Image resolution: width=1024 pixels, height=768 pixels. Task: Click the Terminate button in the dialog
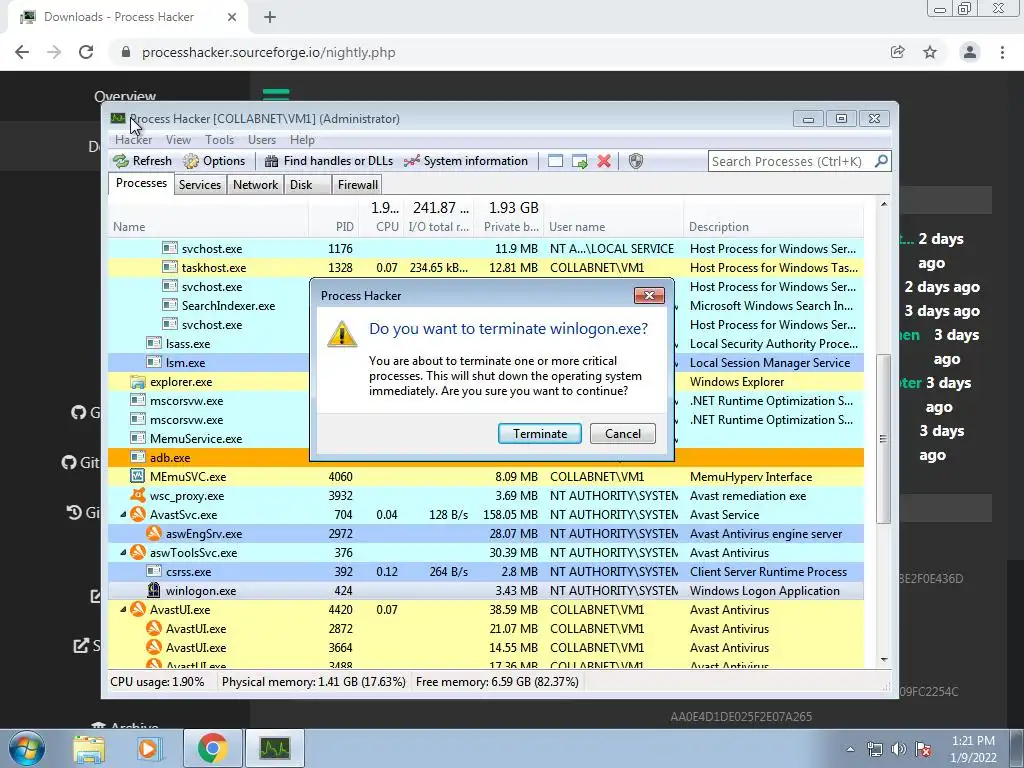pyautogui.click(x=539, y=434)
